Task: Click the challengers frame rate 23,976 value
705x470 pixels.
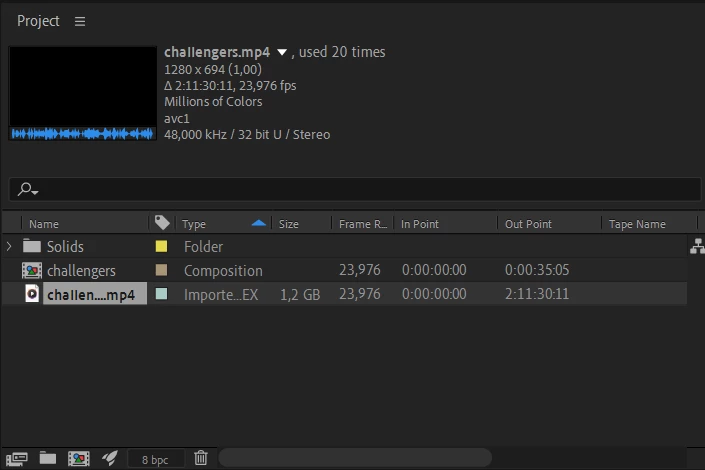Action: point(360,270)
